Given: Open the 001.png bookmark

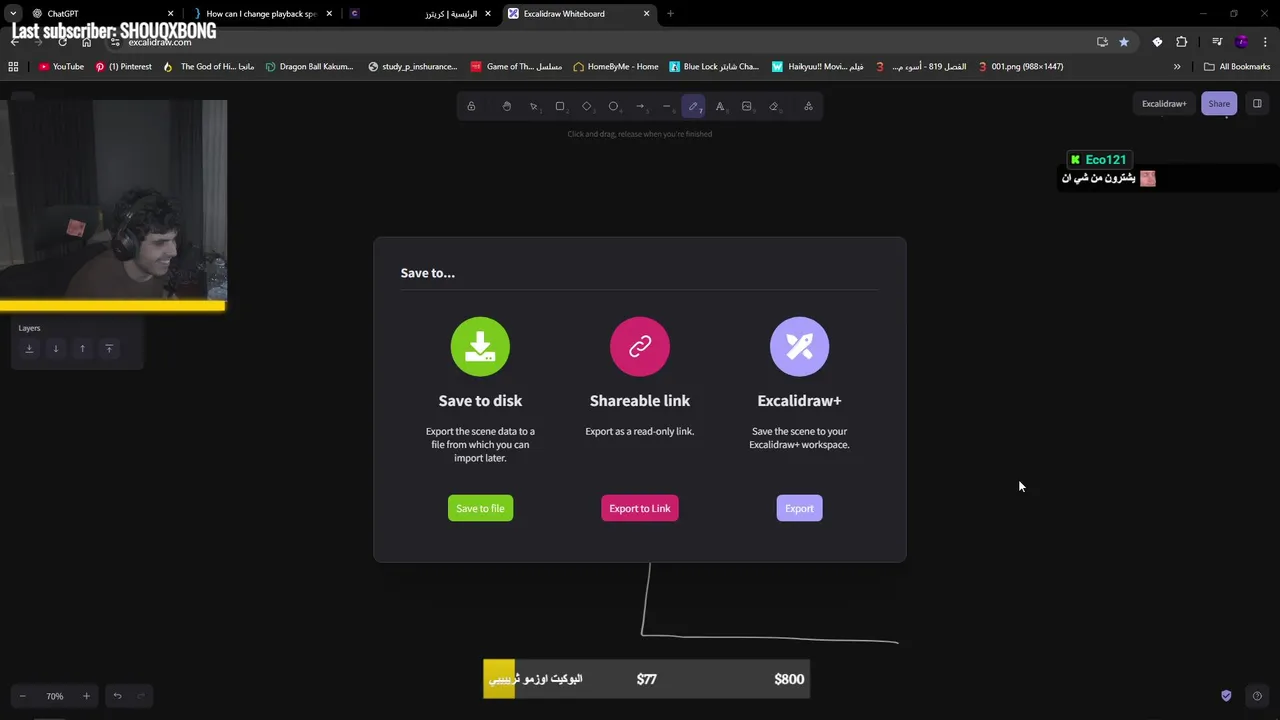Looking at the screenshot, I should pyautogui.click(x=1020, y=67).
